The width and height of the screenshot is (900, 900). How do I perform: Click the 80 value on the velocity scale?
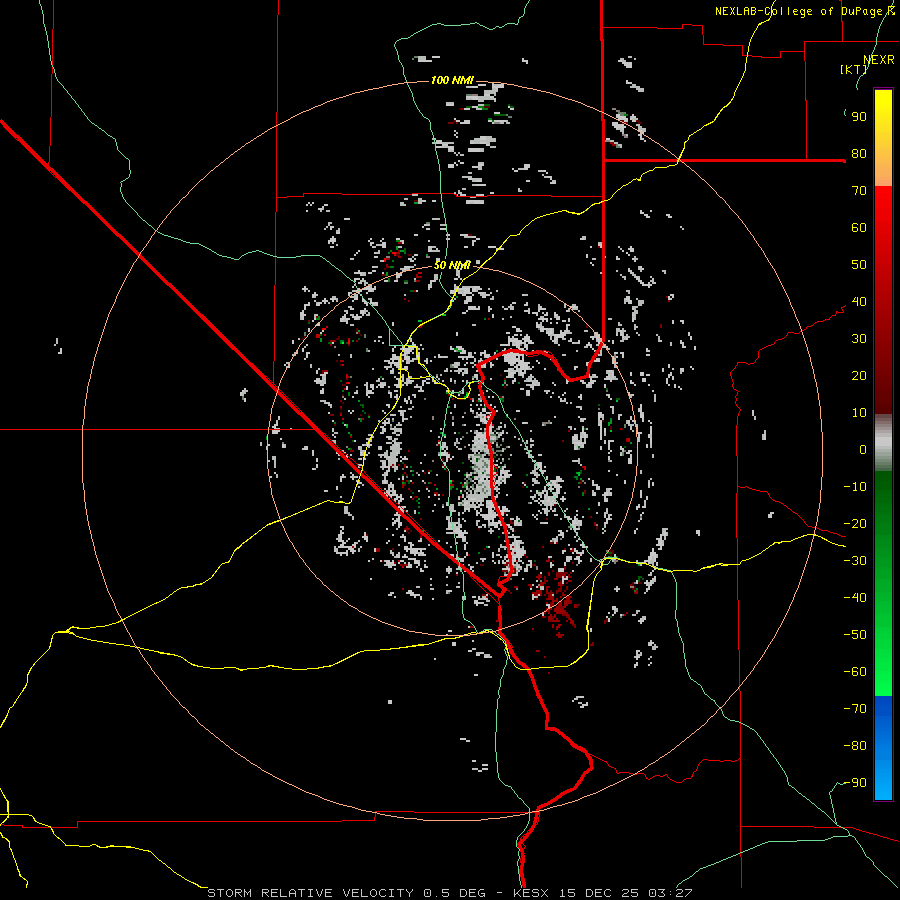pyautogui.click(x=859, y=154)
